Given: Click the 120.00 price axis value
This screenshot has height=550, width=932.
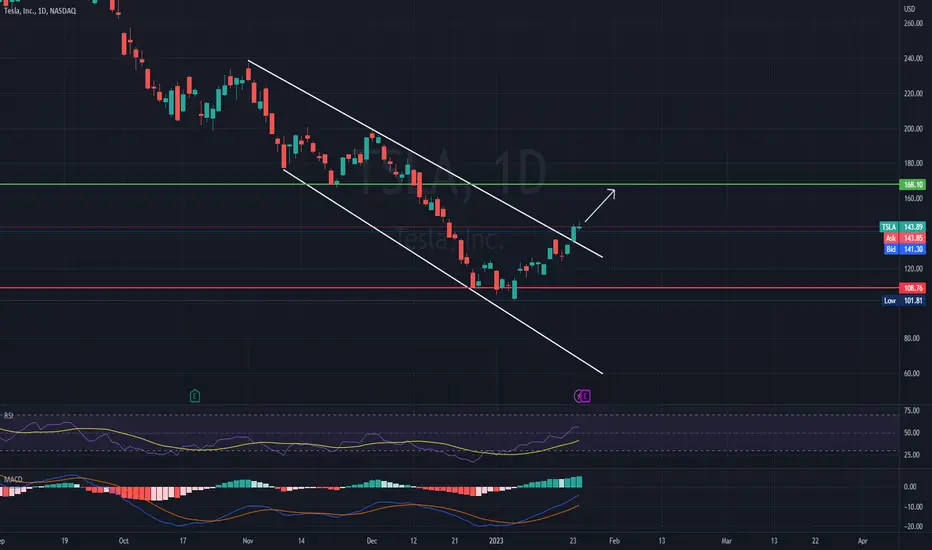Looking at the screenshot, I should pyautogui.click(x=913, y=269).
